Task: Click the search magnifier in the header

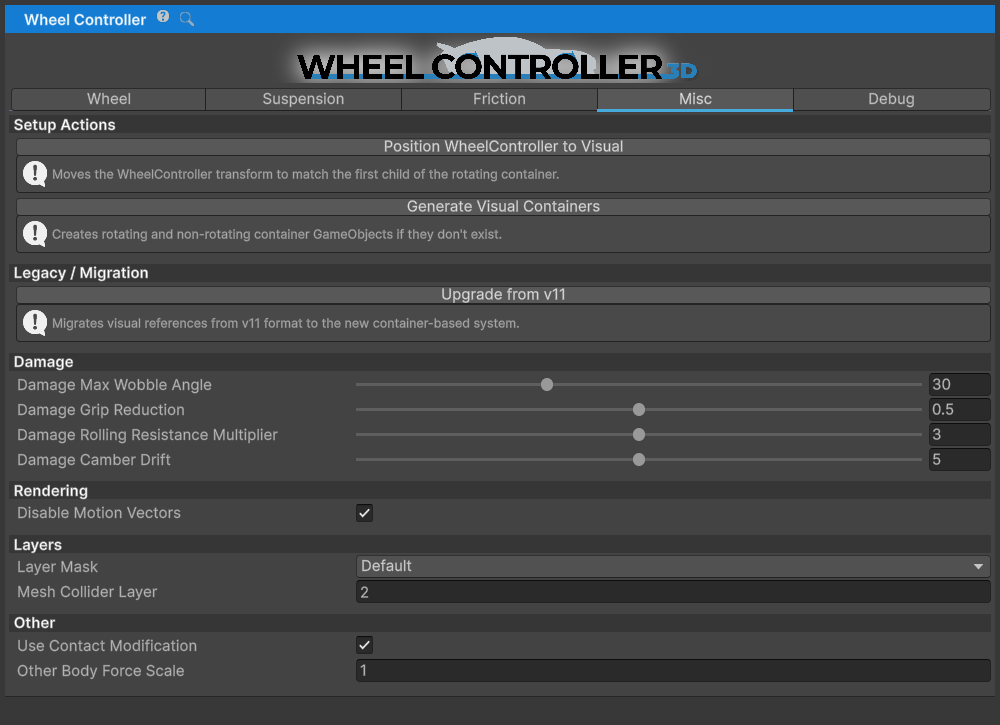Action: click(x=187, y=19)
